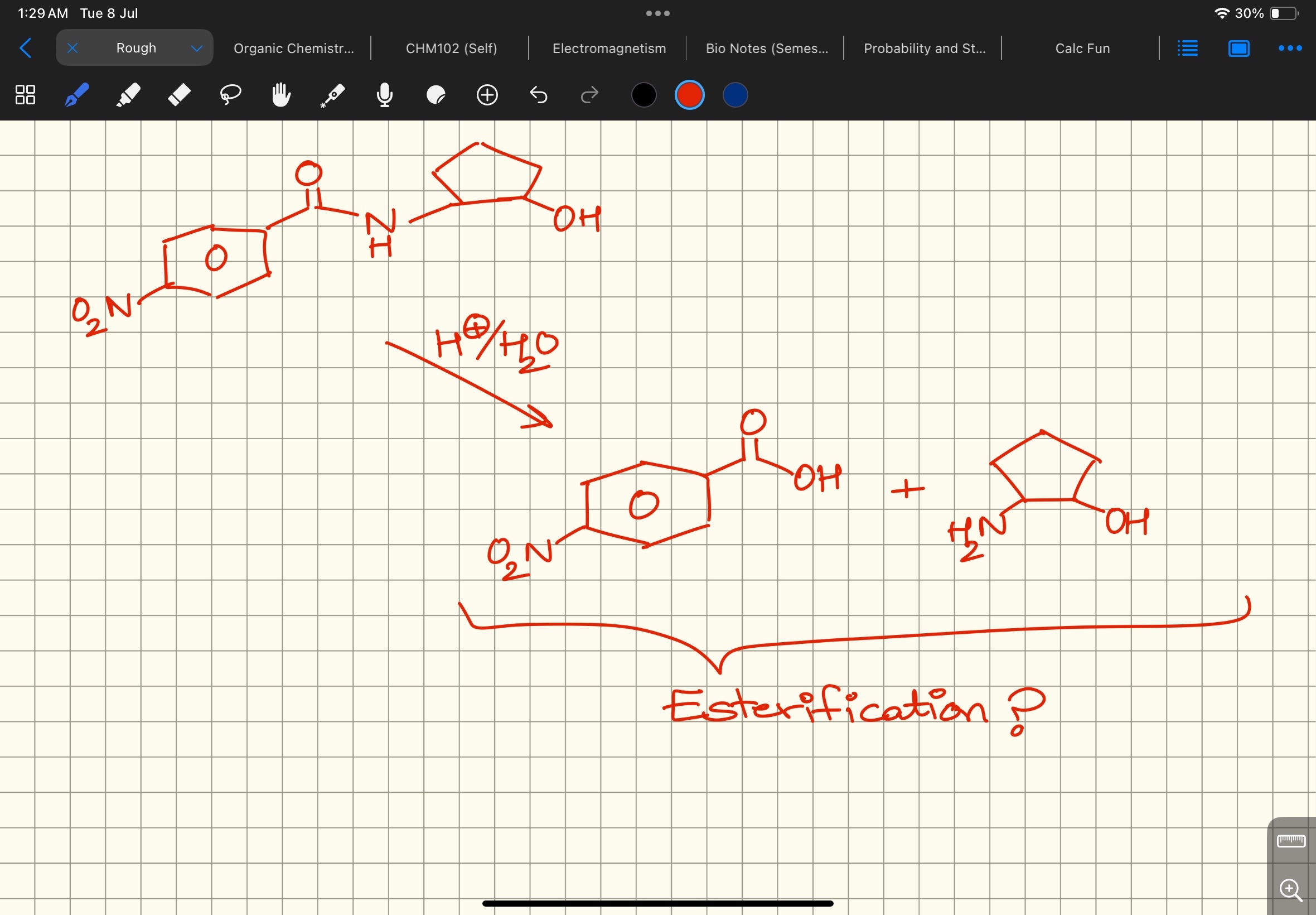Select the Laser pointer tool
The image size is (1316, 915).
coord(333,95)
